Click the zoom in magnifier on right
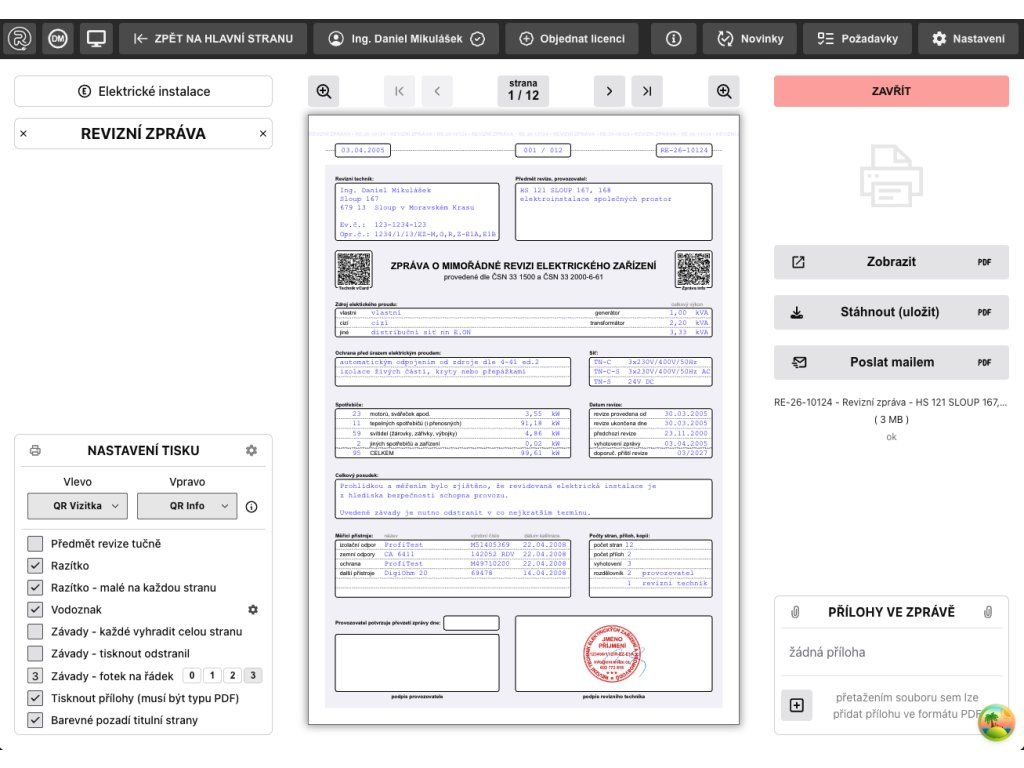 (724, 91)
